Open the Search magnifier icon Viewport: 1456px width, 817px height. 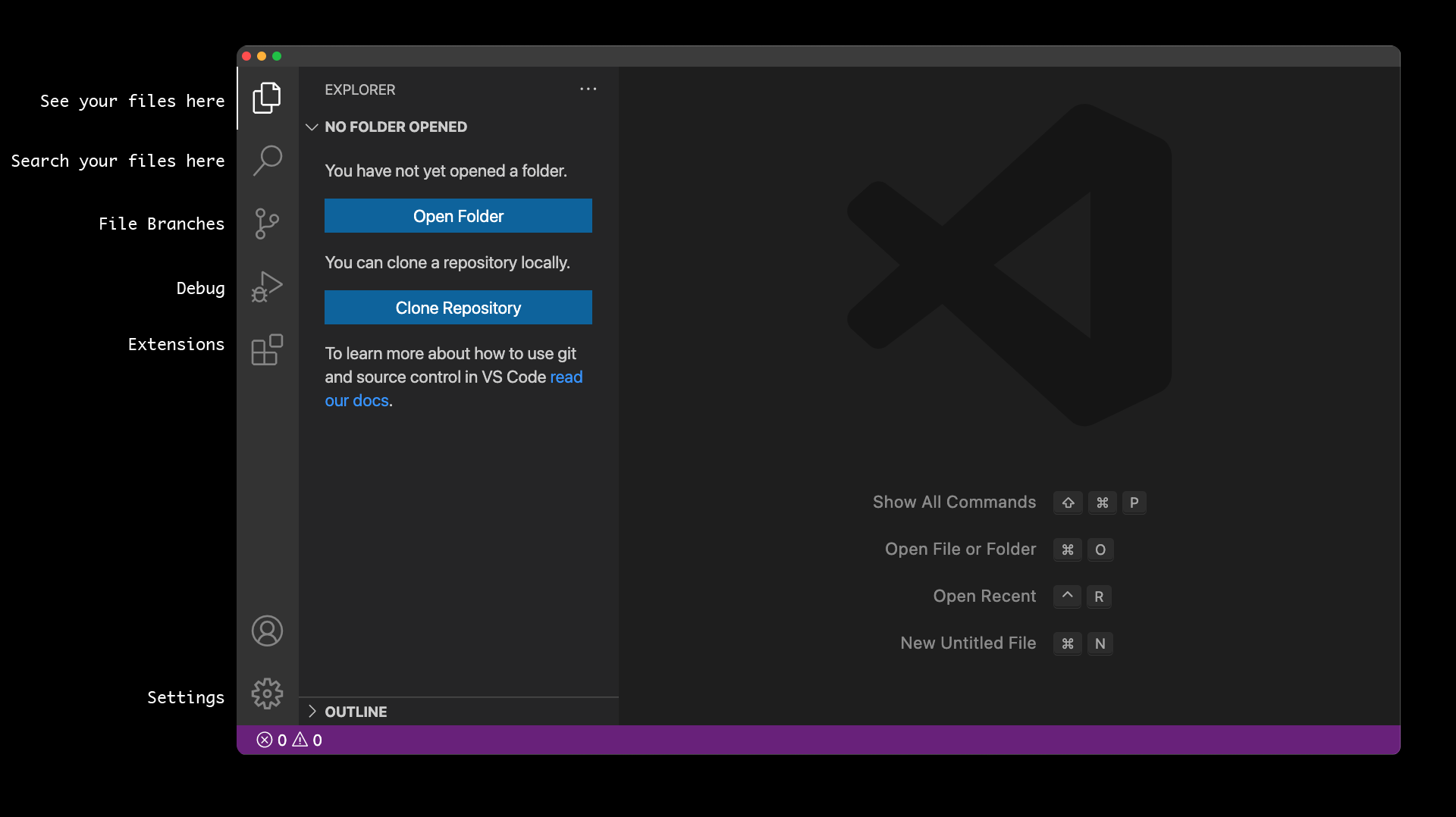click(x=267, y=161)
